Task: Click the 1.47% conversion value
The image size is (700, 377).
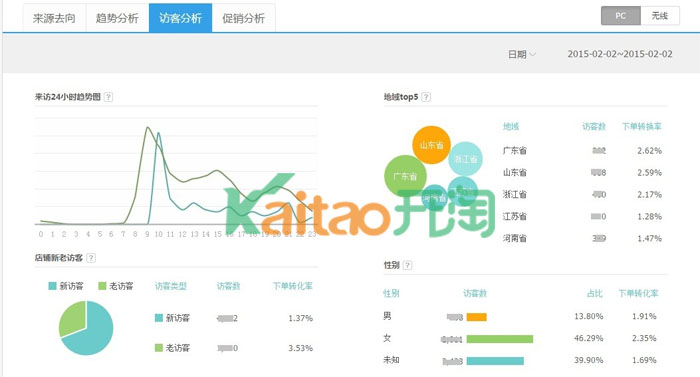Action: [x=649, y=238]
